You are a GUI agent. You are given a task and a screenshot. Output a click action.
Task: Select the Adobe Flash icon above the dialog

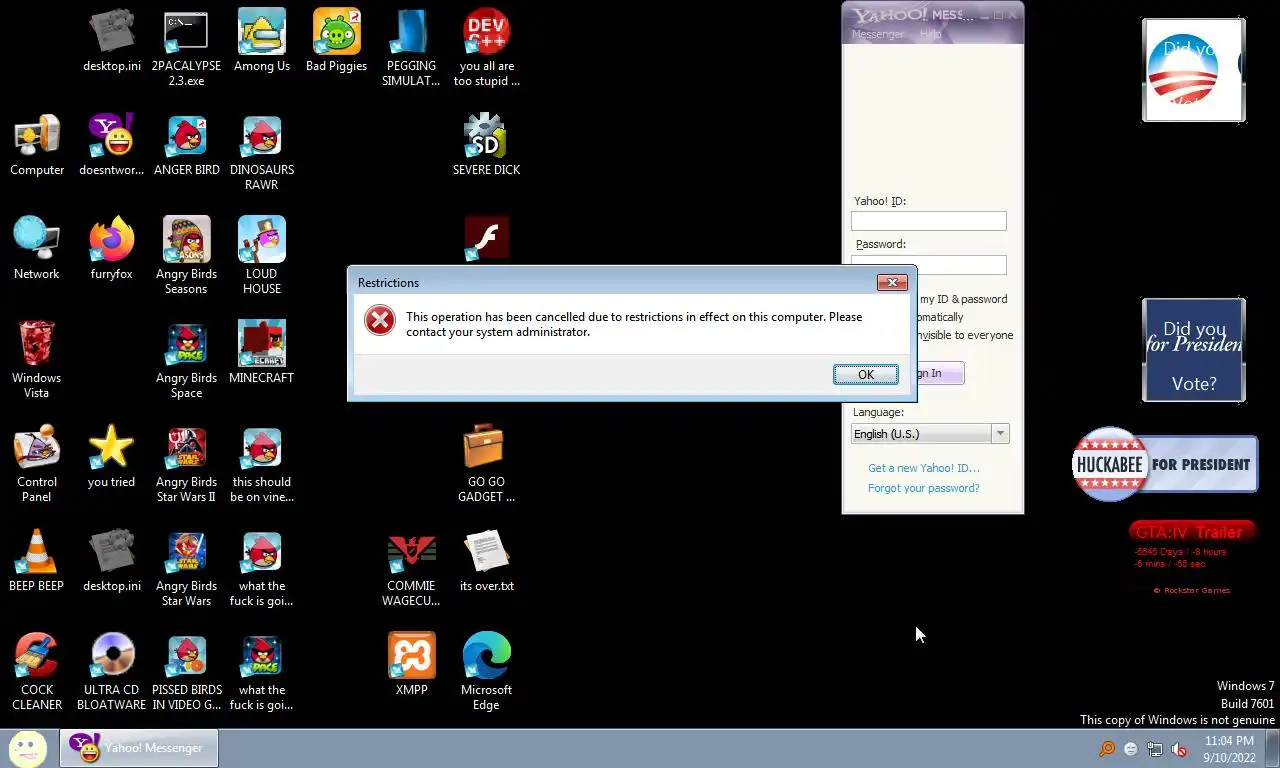click(x=487, y=240)
